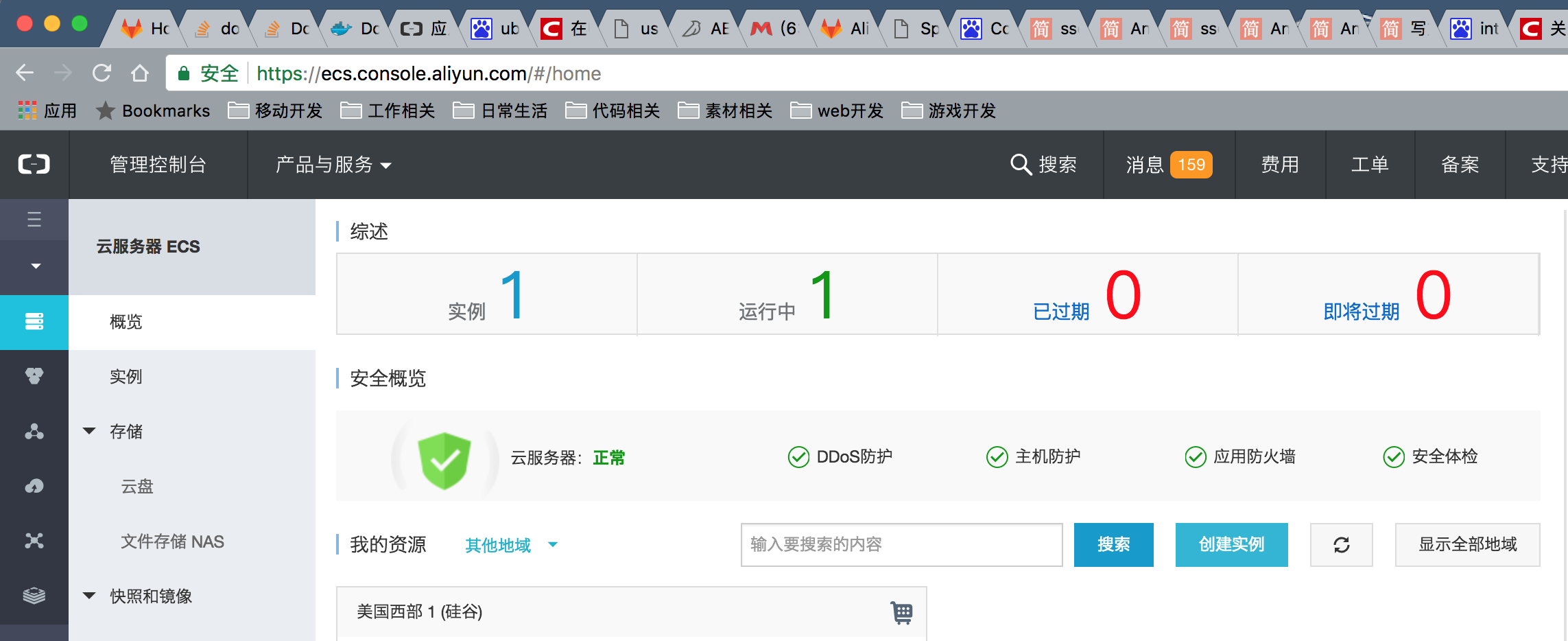Click the 美国西部 1 (硅谷) region row
Screen dimensions: 1568x641
(631, 612)
